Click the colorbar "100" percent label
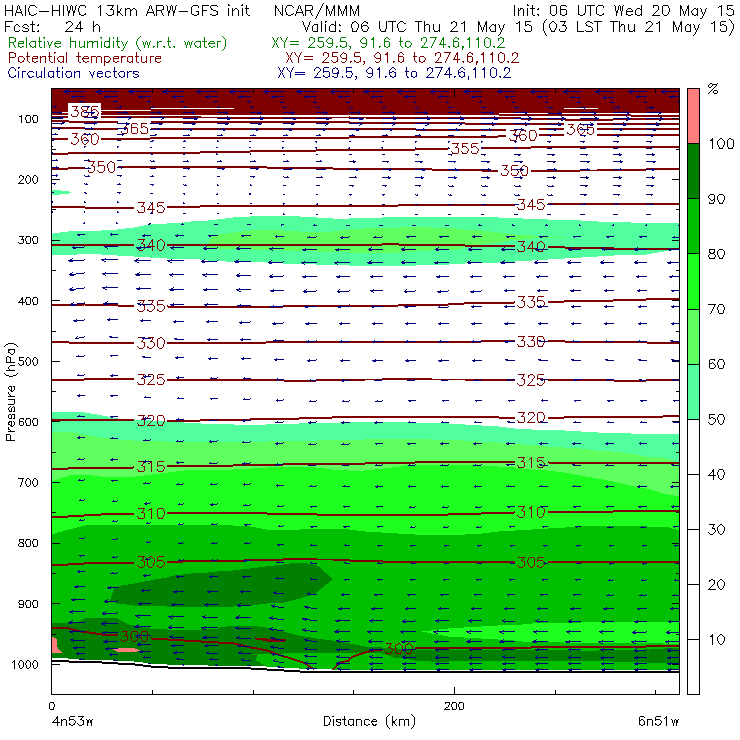 point(721,143)
